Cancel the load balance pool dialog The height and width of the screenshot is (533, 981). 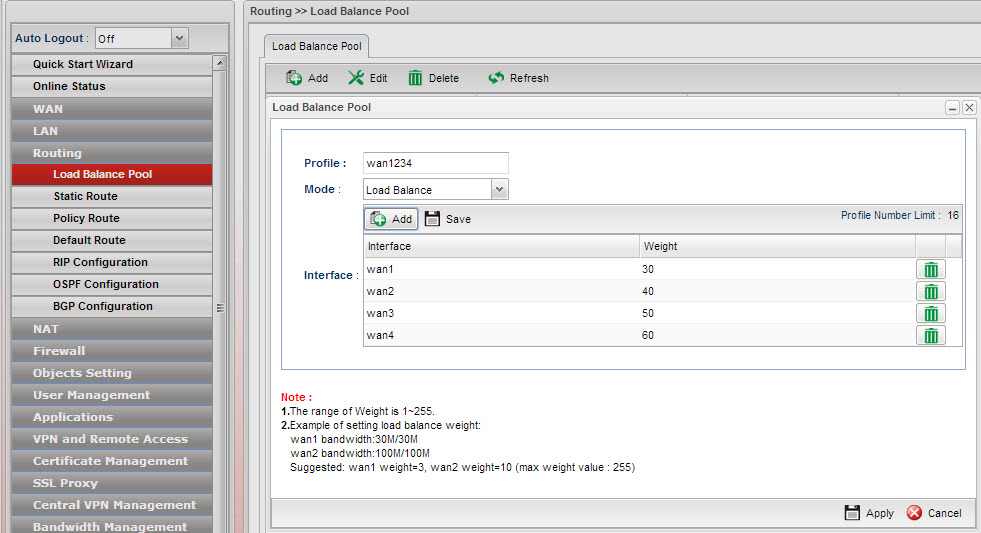coord(934,513)
